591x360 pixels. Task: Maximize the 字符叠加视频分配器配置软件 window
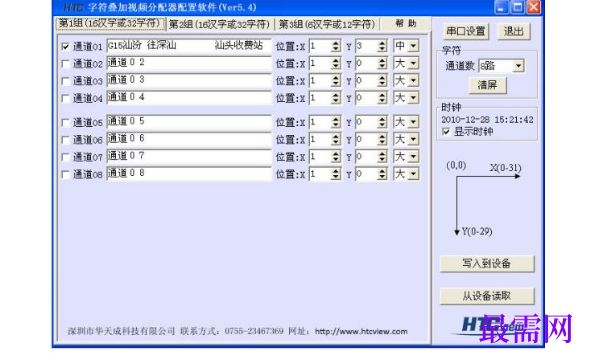tap(518, 7)
